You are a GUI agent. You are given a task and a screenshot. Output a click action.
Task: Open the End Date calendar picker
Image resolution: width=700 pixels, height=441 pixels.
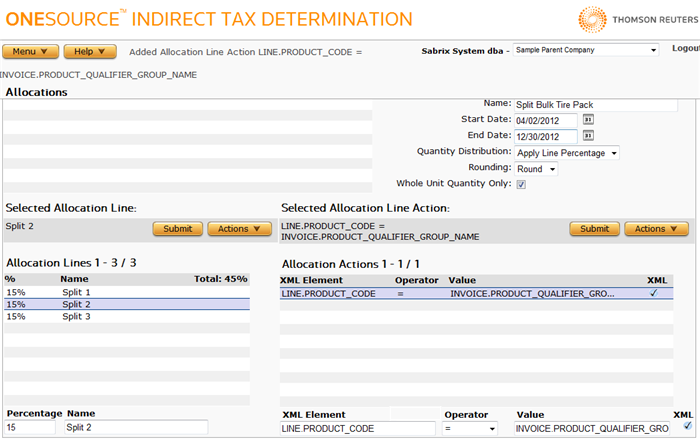(x=588, y=136)
